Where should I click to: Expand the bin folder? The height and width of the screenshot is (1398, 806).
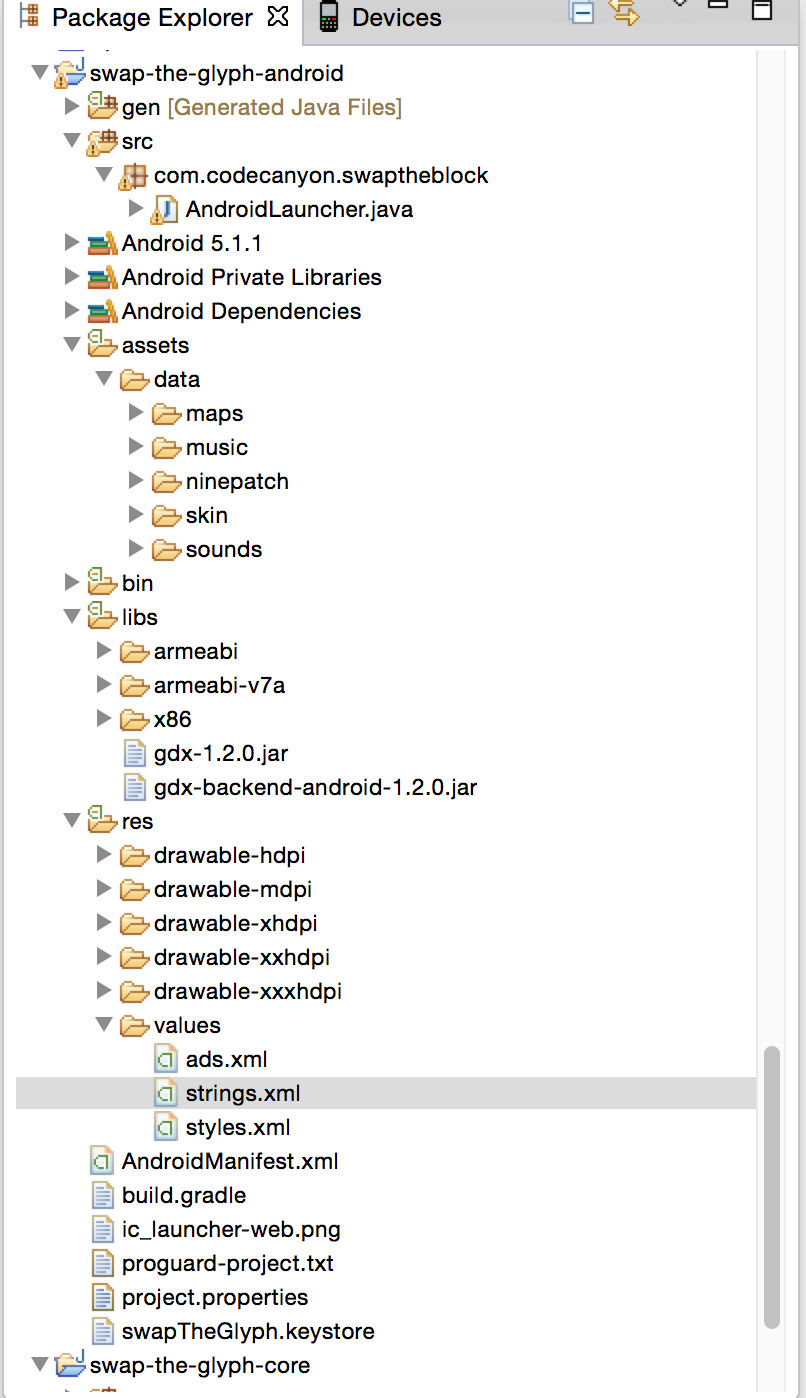tap(71, 583)
